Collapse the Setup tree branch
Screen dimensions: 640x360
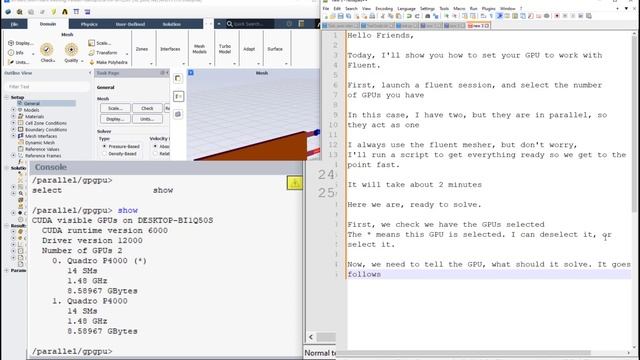point(7,97)
